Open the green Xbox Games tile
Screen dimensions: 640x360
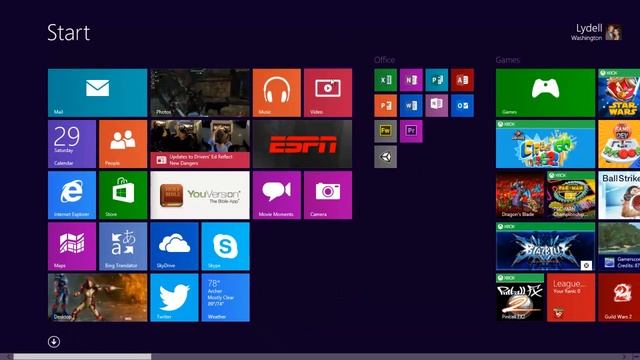(x=545, y=93)
